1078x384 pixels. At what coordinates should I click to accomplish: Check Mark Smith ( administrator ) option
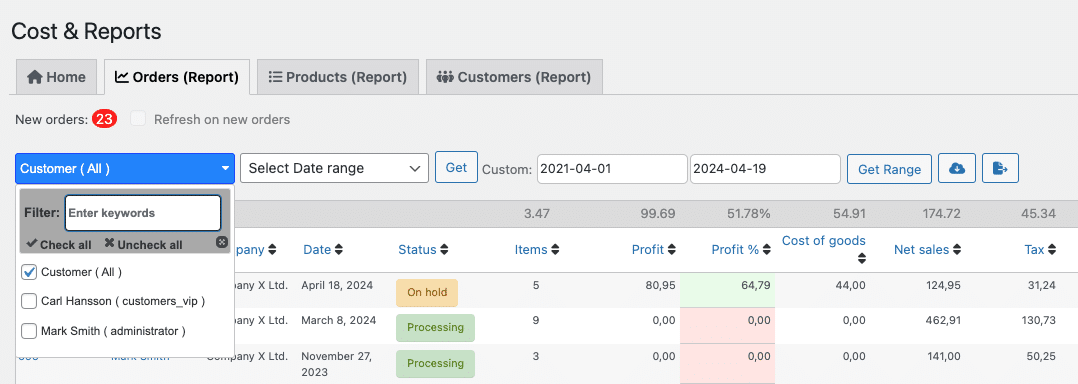click(x=29, y=331)
